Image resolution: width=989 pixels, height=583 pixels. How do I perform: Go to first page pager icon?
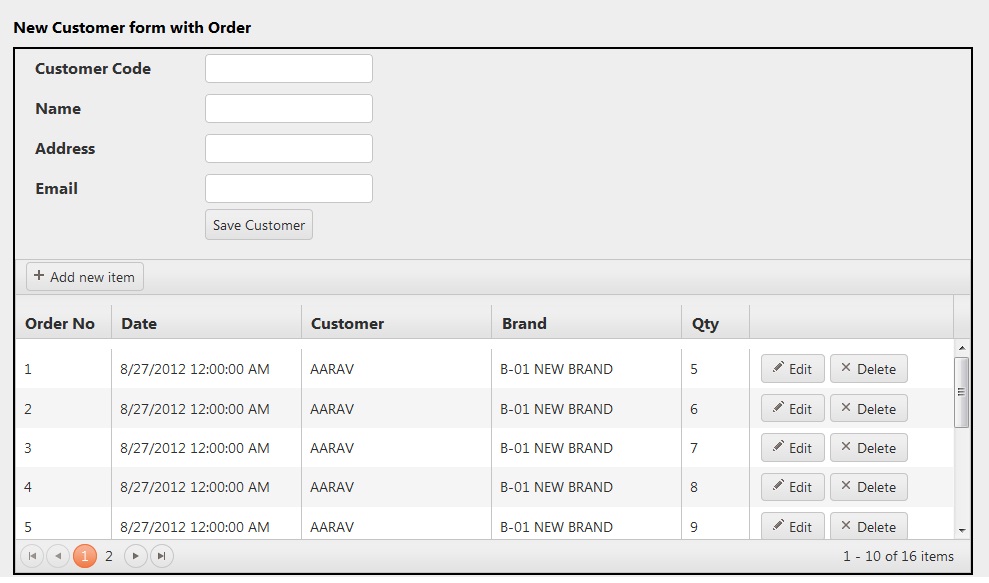(x=32, y=556)
